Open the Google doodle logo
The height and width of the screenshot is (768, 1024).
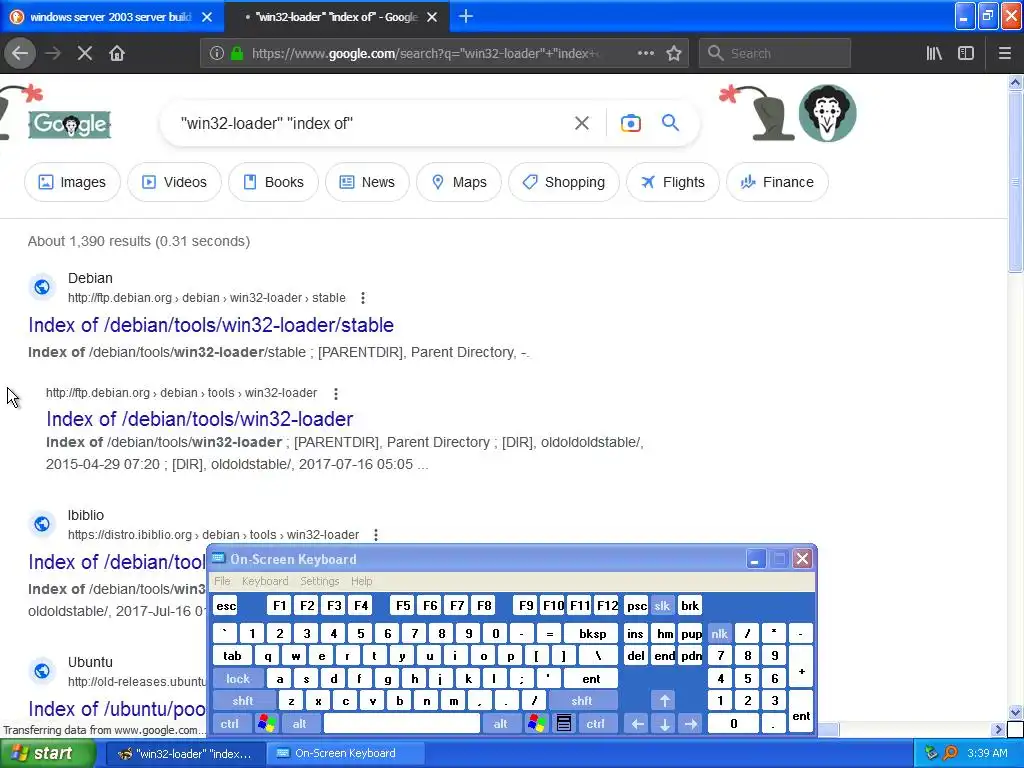point(69,123)
